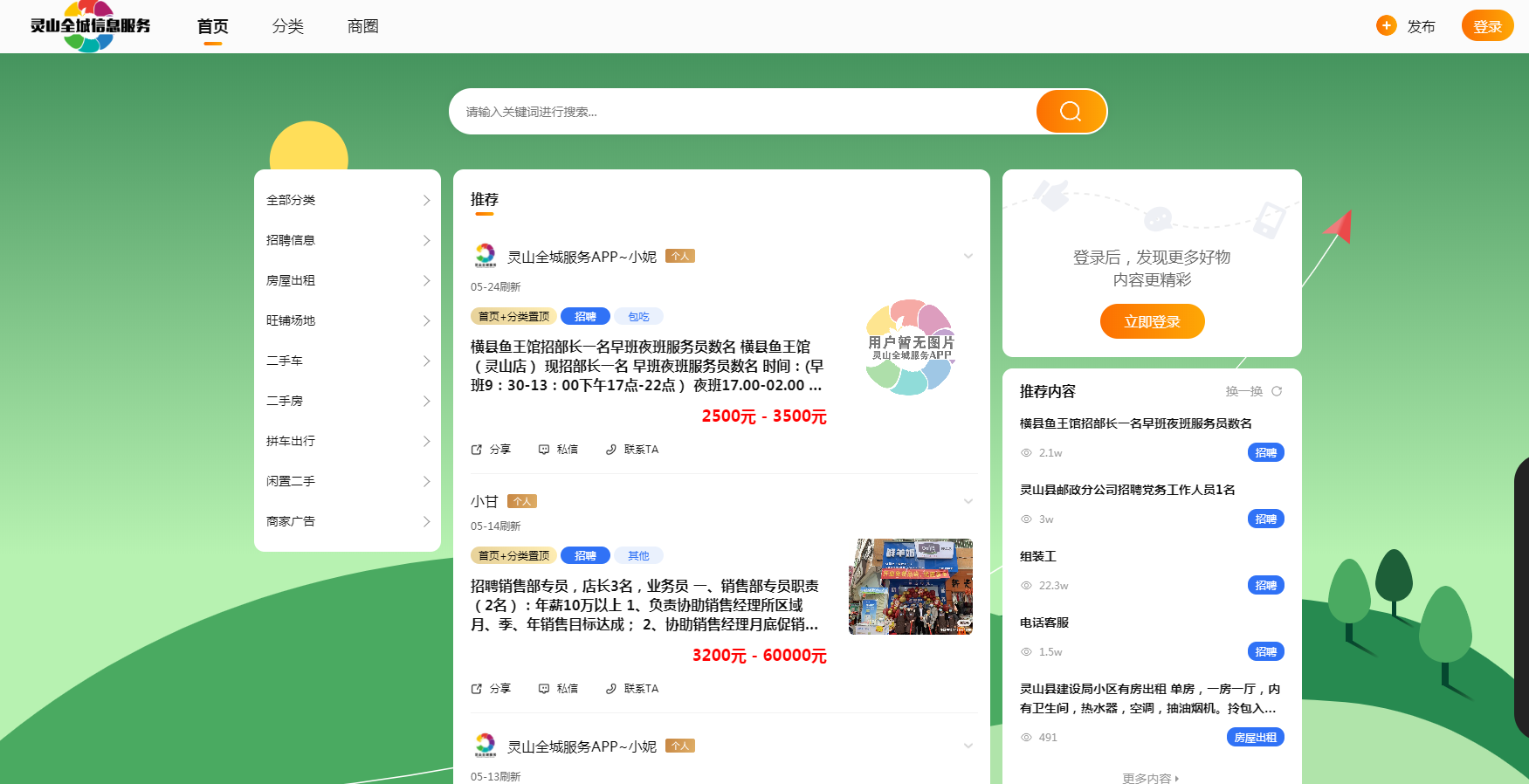Click the first post's user avatar
The image size is (1529, 784).
[485, 256]
